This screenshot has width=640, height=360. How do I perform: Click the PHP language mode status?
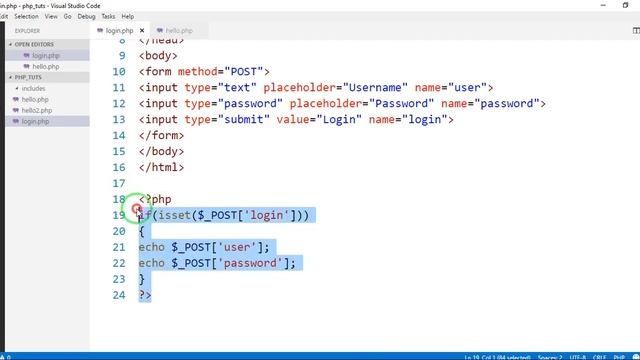[619, 357]
